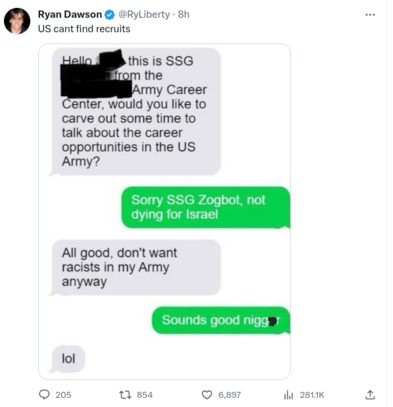Click the Ryan Dawson display name
Viewport: 393px width, 407px height.
click(x=70, y=14)
